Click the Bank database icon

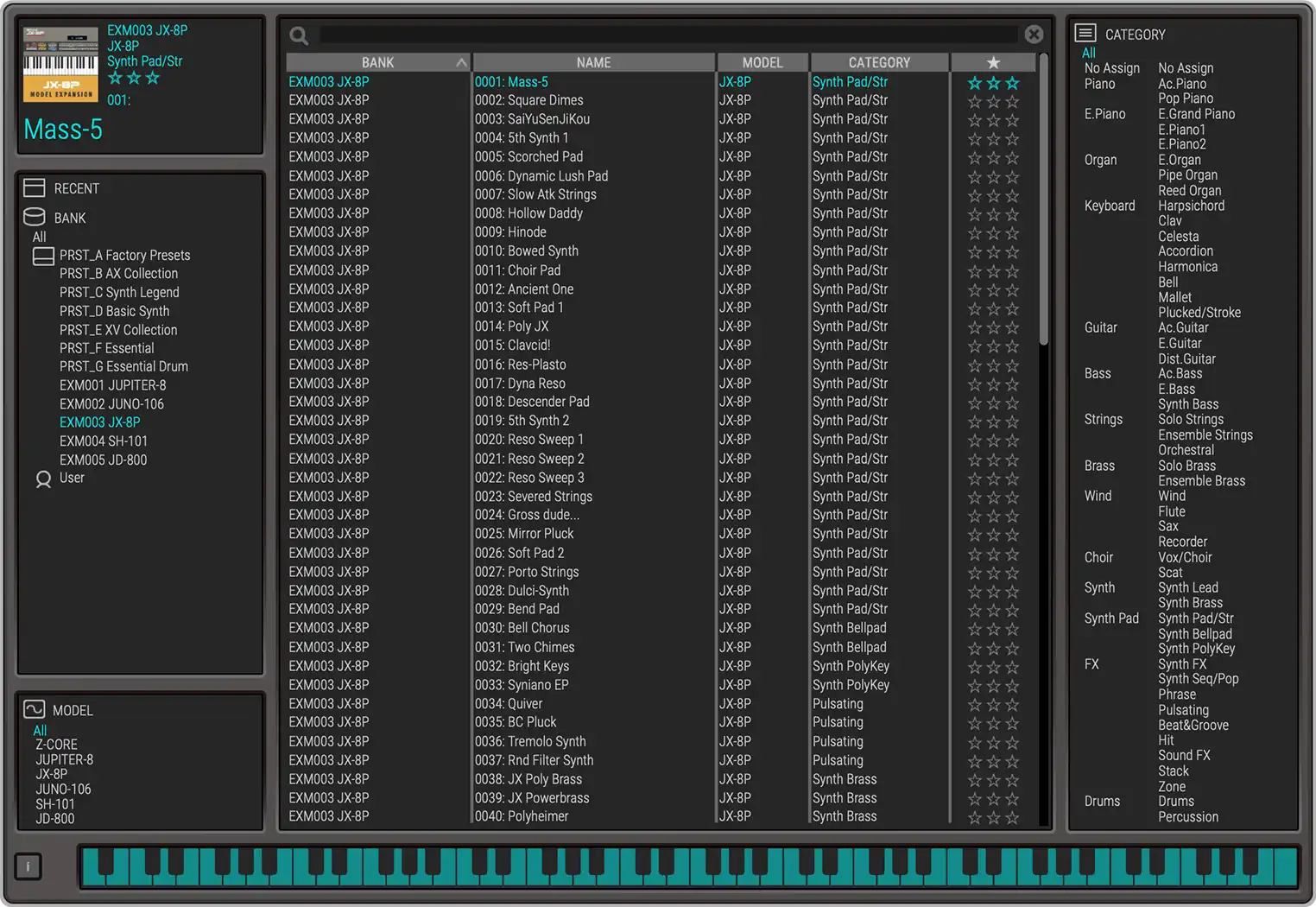point(35,217)
